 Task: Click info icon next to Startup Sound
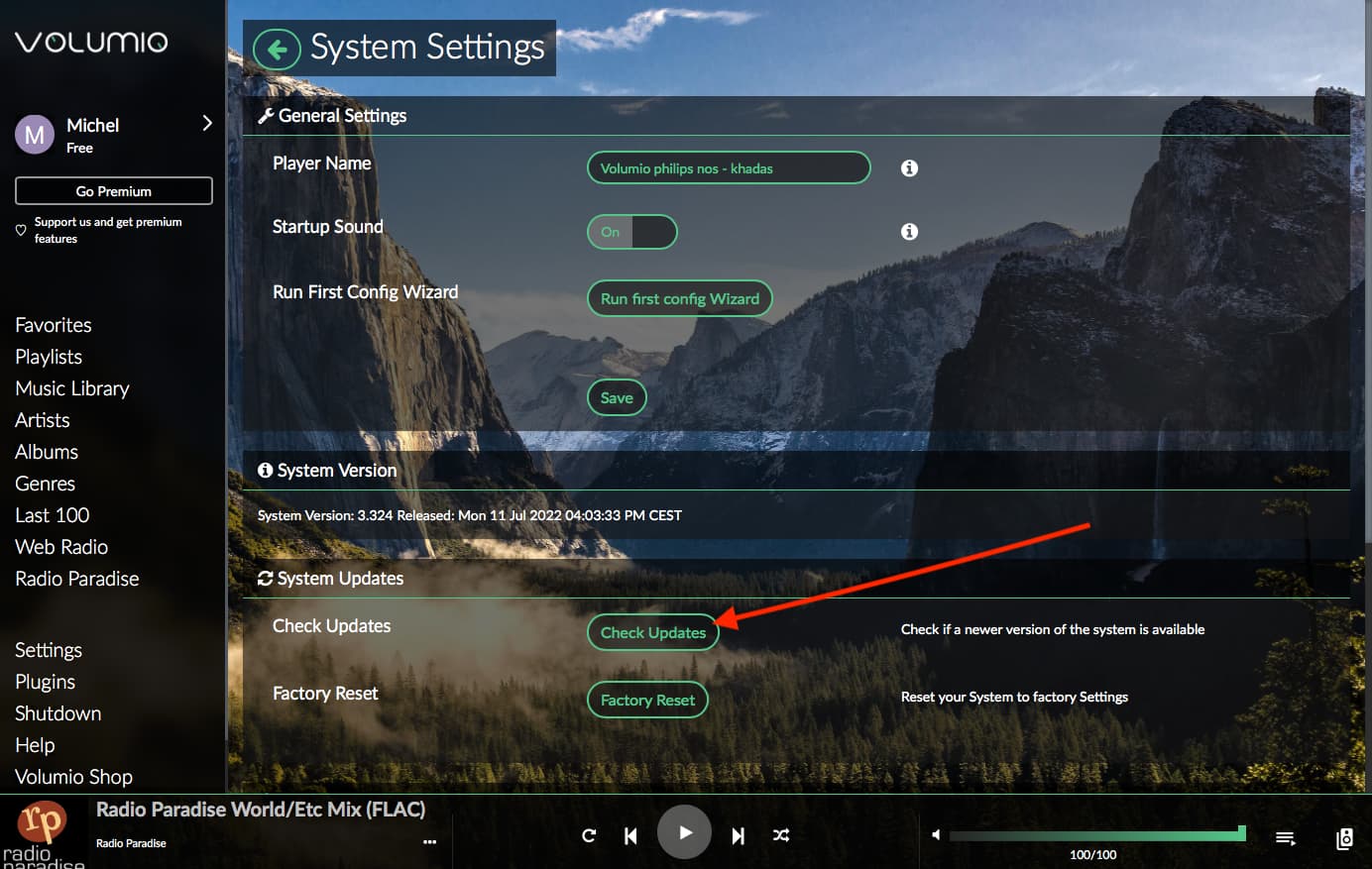pos(909,232)
